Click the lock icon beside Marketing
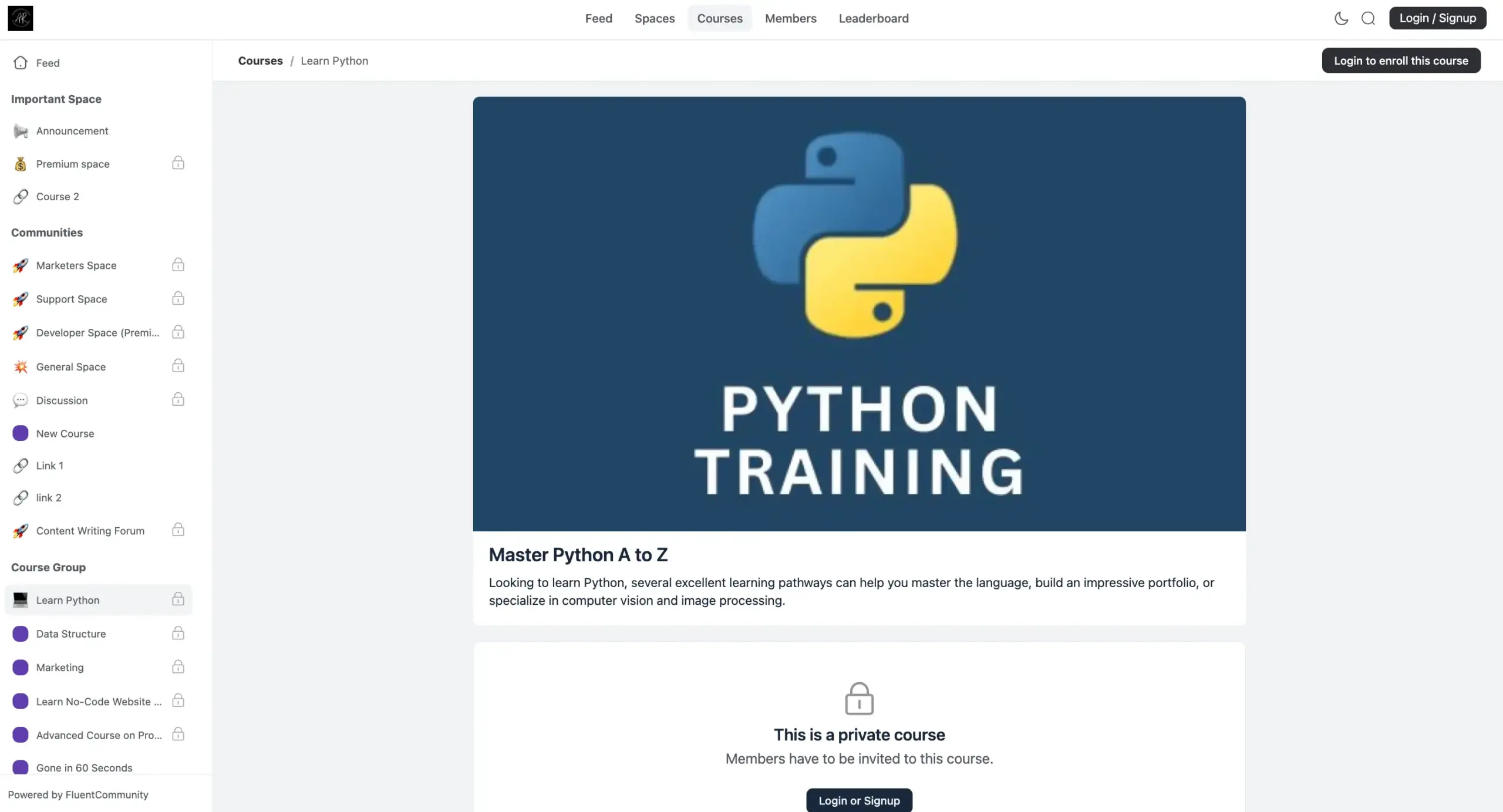1503x812 pixels. tap(178, 667)
